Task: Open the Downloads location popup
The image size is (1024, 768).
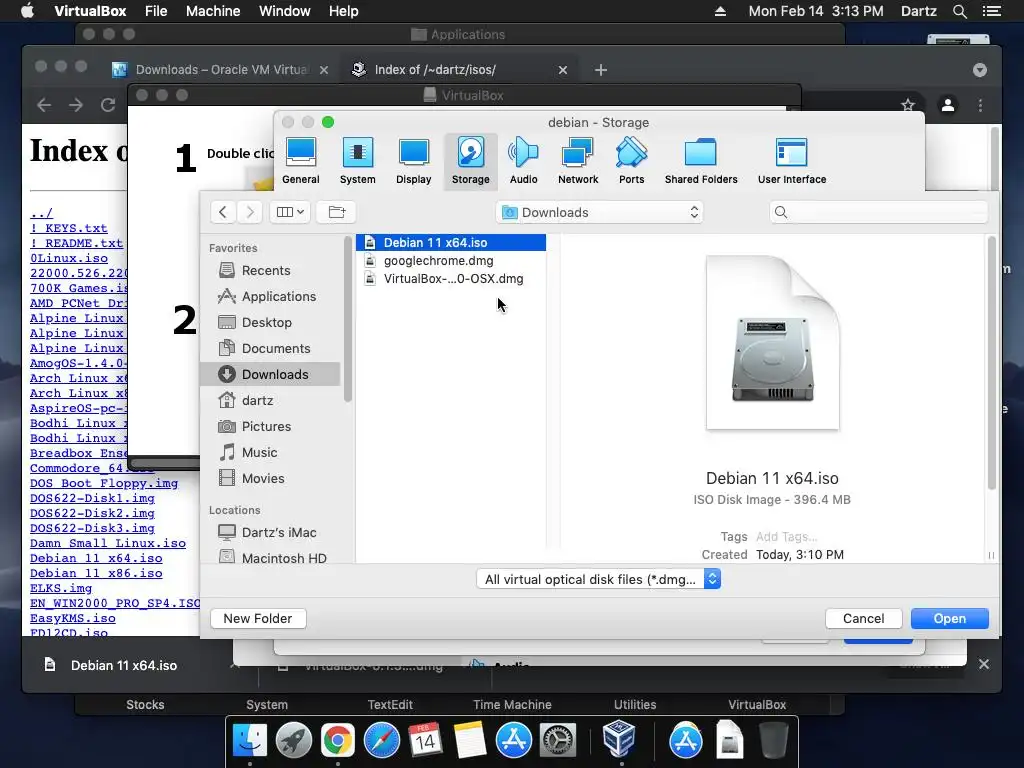Action: click(600, 212)
